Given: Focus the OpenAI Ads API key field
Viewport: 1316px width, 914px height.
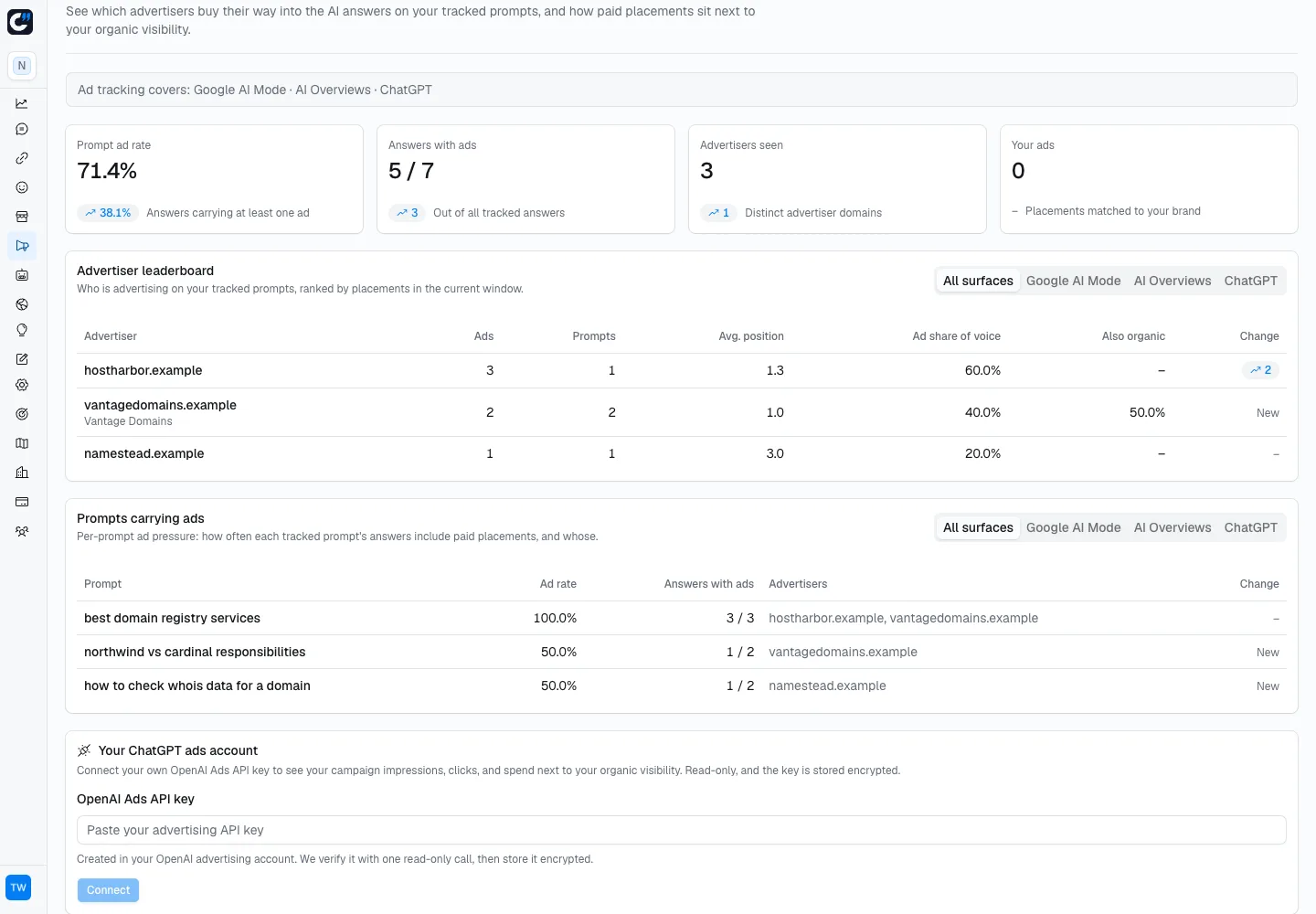Looking at the screenshot, I should pos(682,830).
